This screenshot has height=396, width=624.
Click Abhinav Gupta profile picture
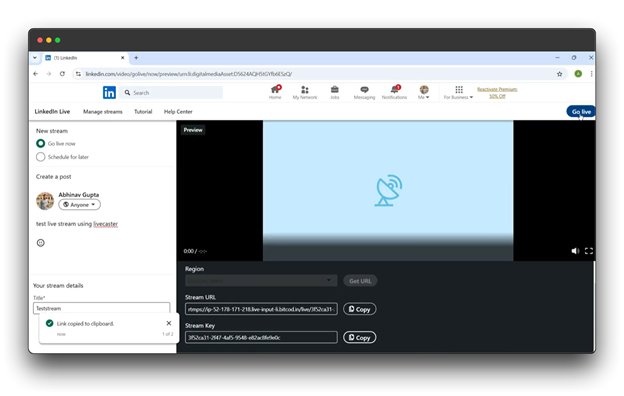click(x=45, y=201)
